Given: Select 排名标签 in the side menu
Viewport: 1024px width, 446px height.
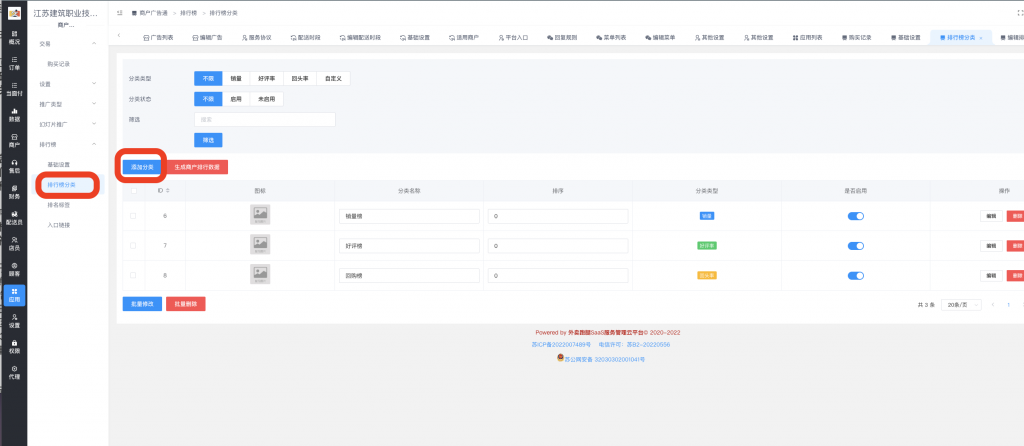Looking at the screenshot, I should click(61, 204).
